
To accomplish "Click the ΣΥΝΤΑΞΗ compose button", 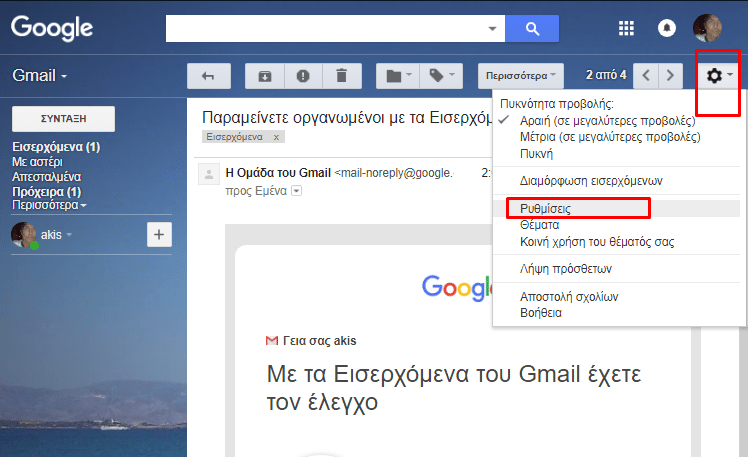I will [x=63, y=119].
